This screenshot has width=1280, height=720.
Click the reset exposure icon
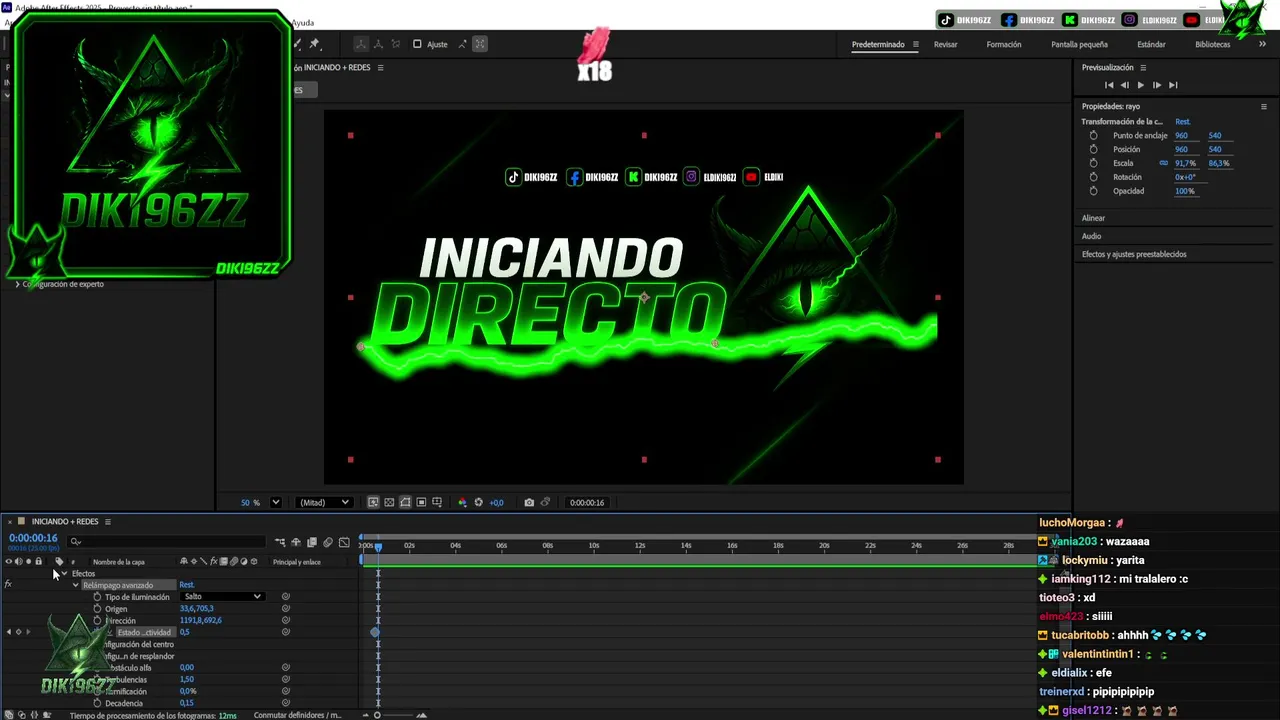(x=478, y=502)
